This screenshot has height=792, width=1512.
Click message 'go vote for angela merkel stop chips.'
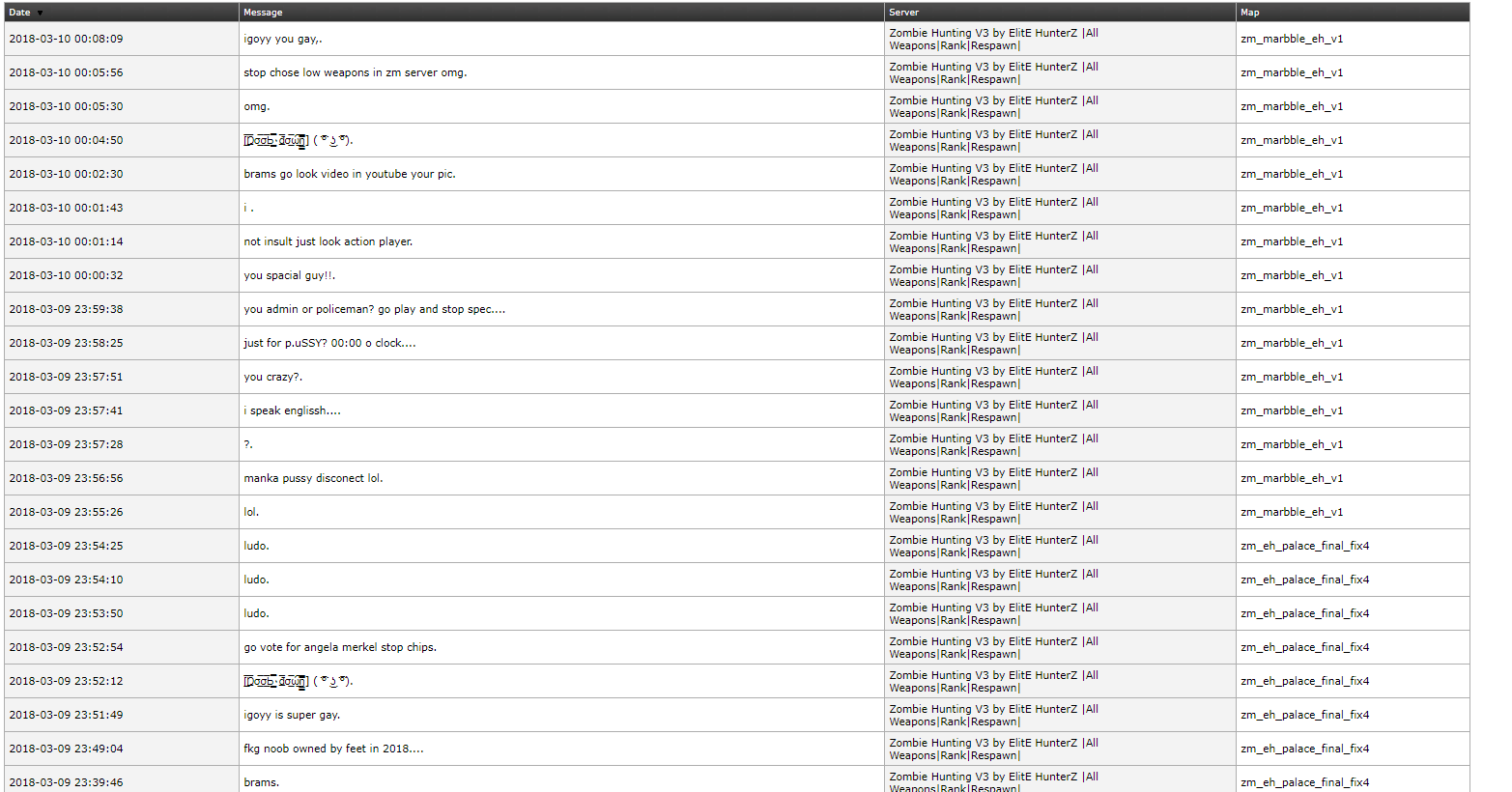point(340,647)
